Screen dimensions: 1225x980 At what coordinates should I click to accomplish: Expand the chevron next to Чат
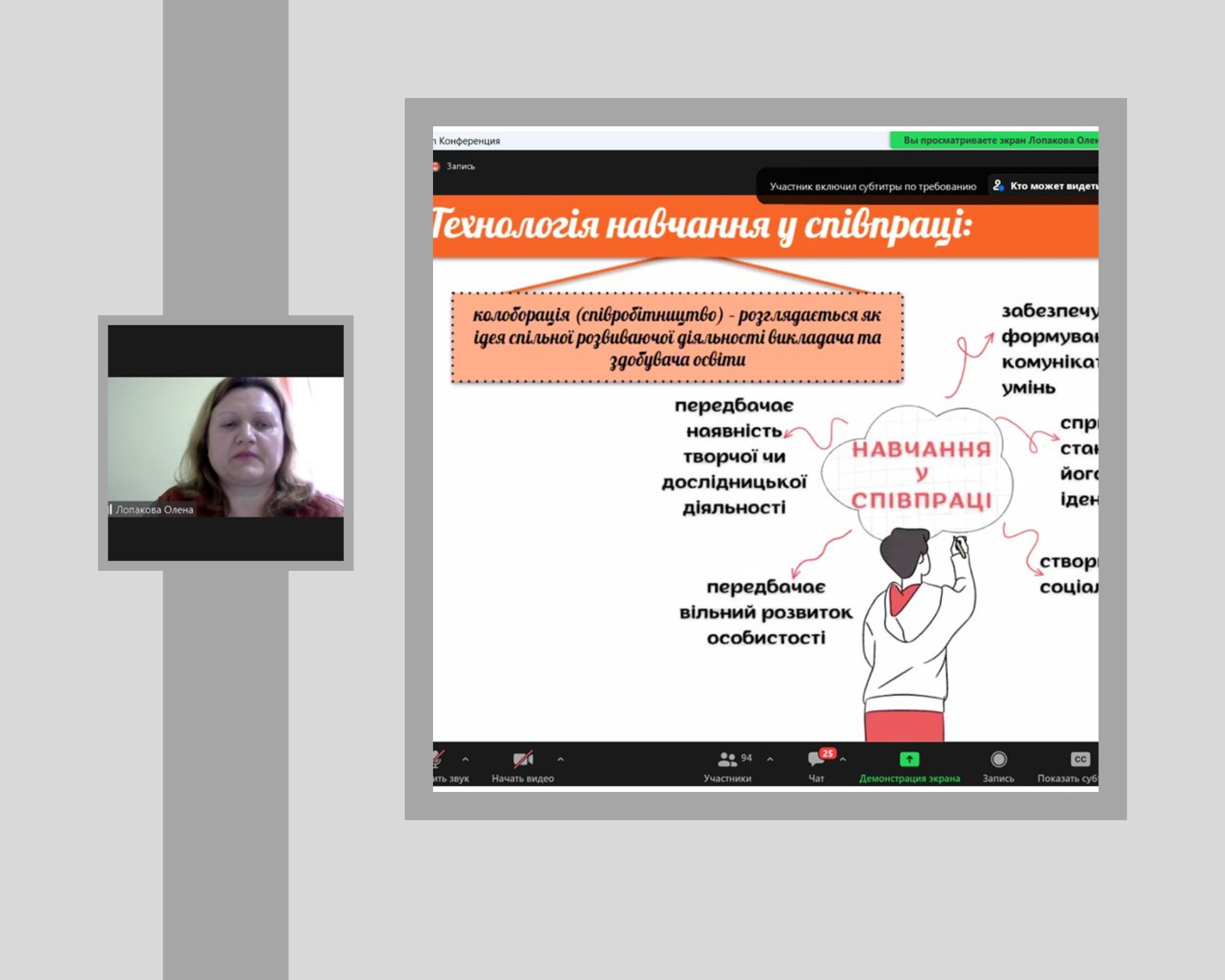coord(843,759)
